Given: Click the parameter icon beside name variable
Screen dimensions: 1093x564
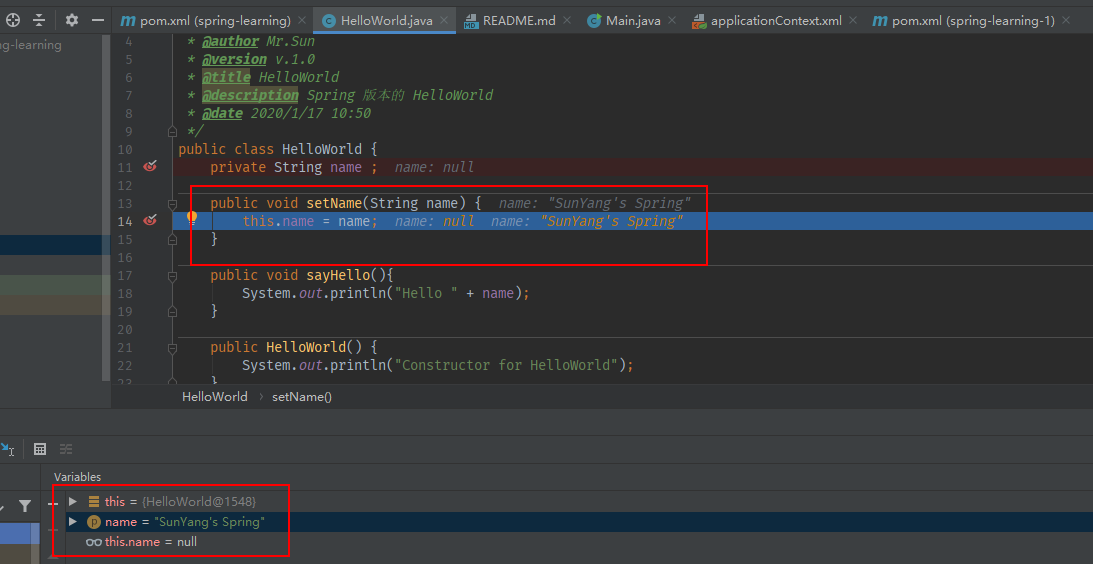Looking at the screenshot, I should pyautogui.click(x=93, y=521).
